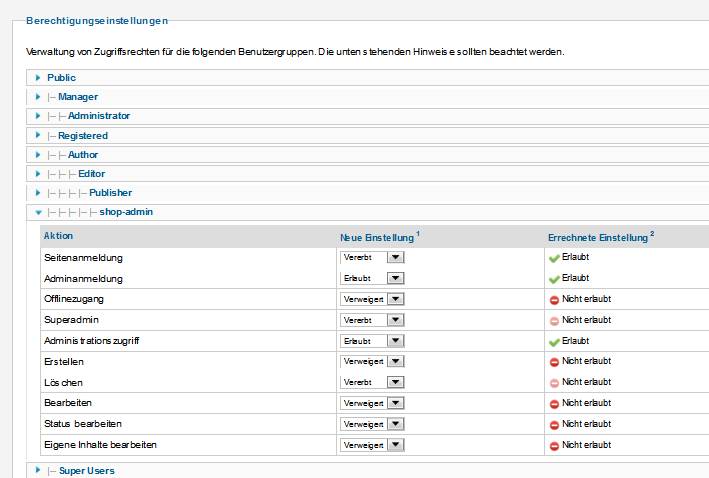709x478 pixels.
Task: Change the Bearbeiten permission dropdown
Action: click(372, 403)
